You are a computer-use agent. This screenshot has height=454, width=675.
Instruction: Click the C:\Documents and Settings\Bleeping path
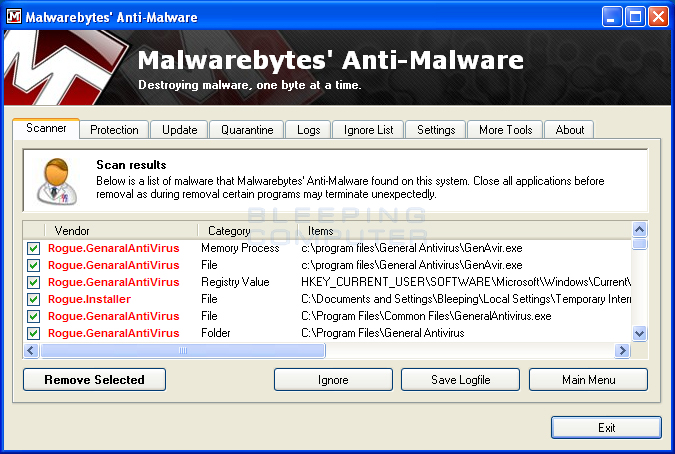coord(466,299)
